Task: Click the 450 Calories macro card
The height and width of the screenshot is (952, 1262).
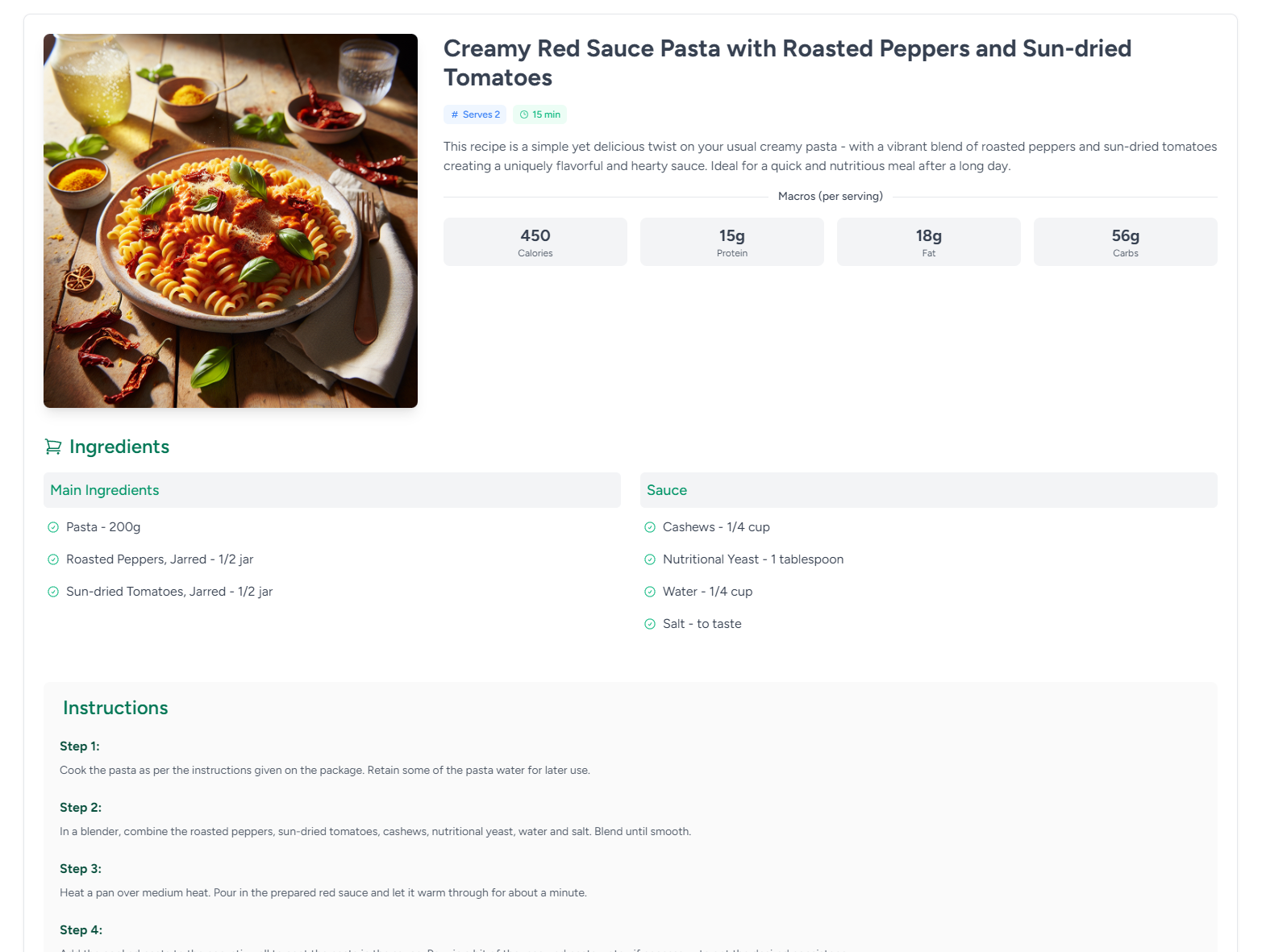Action: 535,242
